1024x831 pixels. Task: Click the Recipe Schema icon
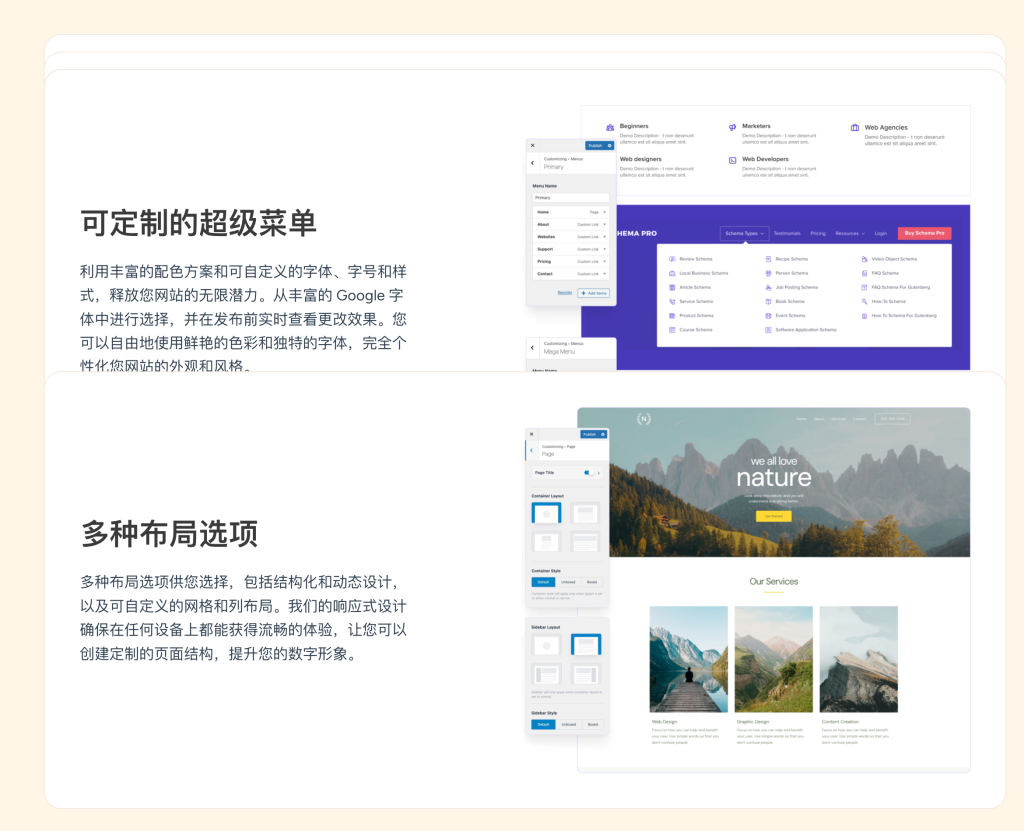pos(769,259)
